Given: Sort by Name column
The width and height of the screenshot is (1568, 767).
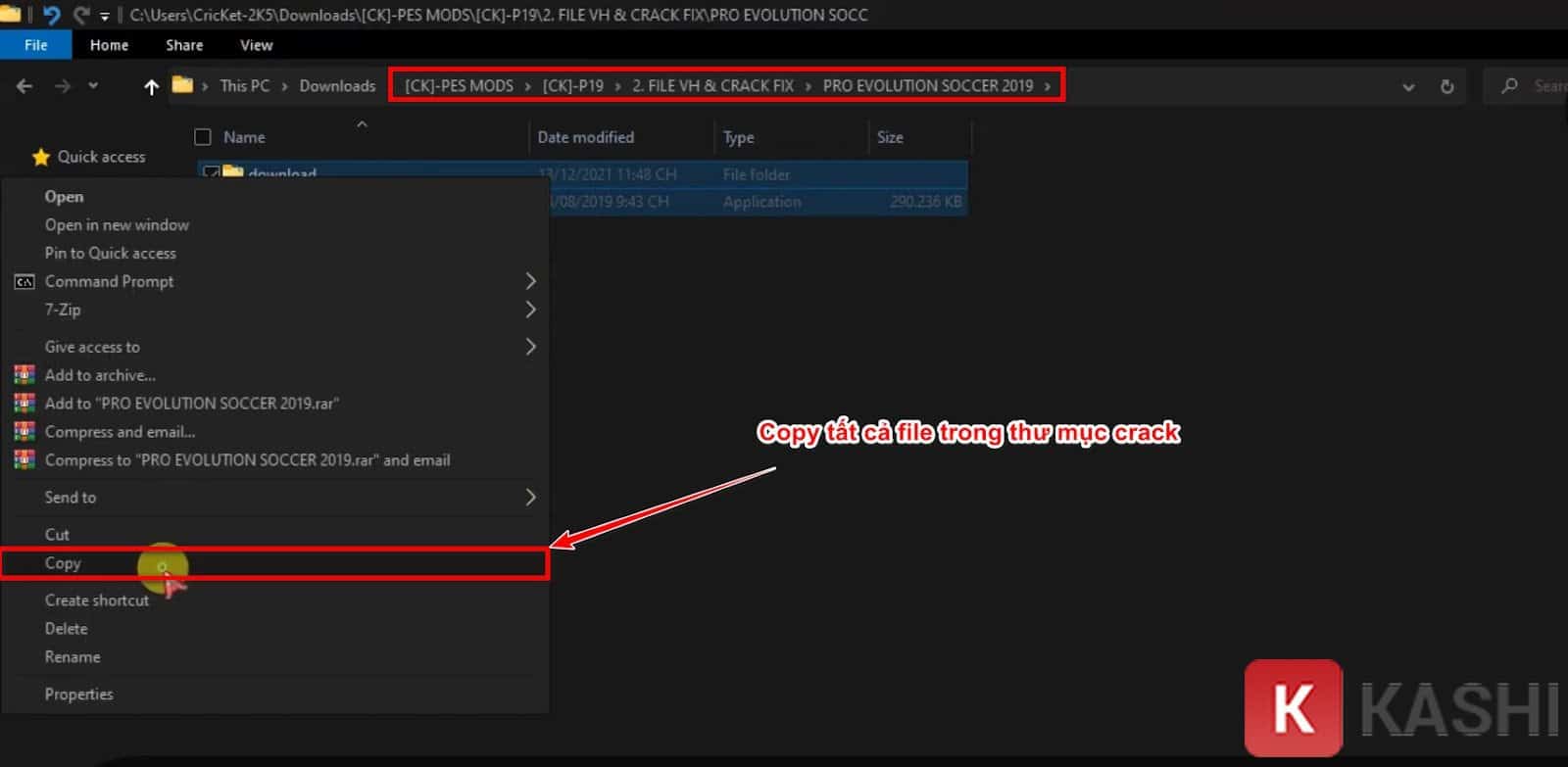Looking at the screenshot, I should [244, 137].
